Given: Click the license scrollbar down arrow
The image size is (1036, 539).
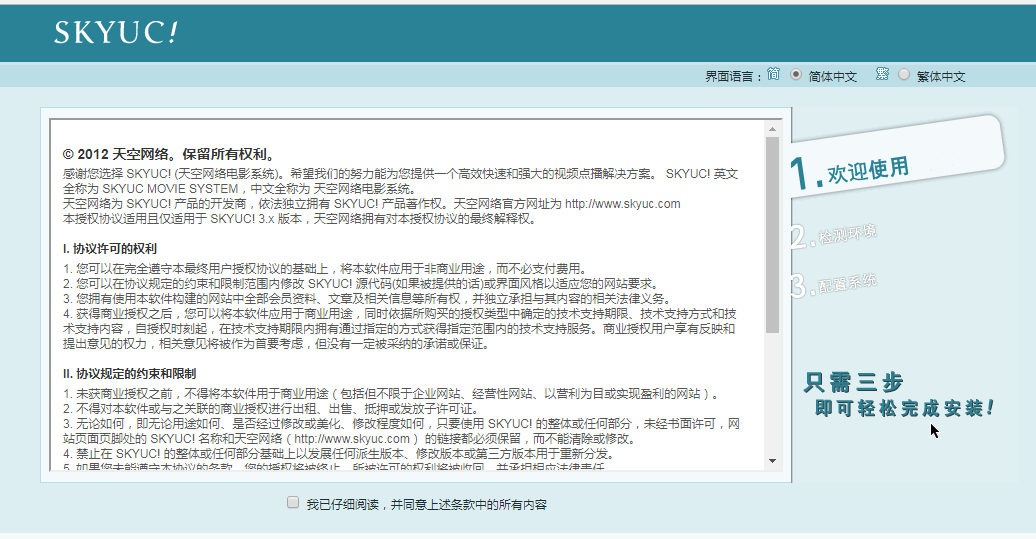Looking at the screenshot, I should tap(772, 461).
